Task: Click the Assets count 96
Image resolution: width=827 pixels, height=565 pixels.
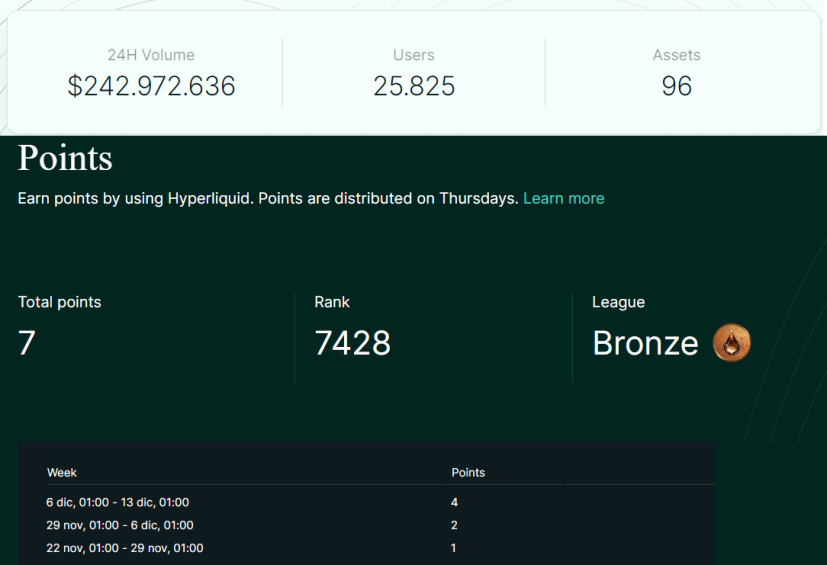Action: (x=677, y=86)
